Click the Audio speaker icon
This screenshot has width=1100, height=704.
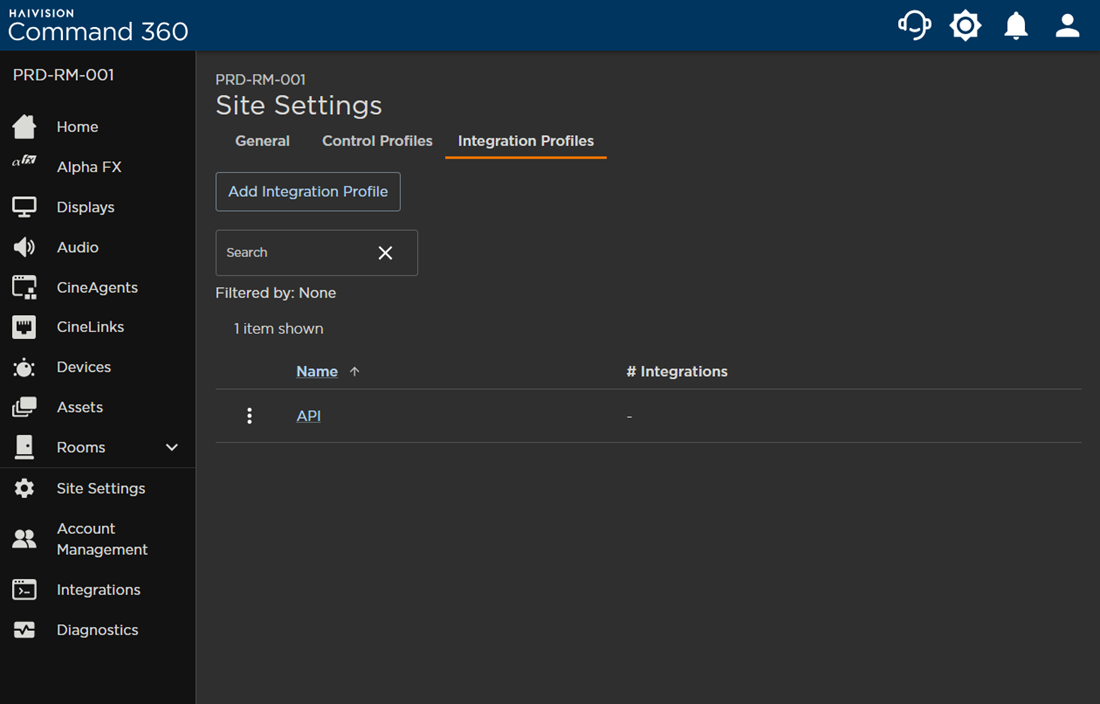coord(25,247)
